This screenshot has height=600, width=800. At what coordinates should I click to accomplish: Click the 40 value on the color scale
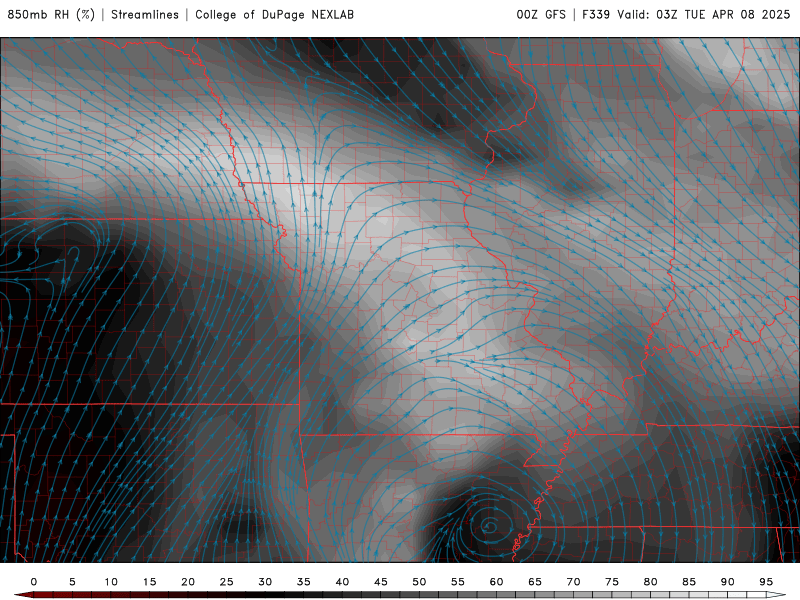pos(342,582)
